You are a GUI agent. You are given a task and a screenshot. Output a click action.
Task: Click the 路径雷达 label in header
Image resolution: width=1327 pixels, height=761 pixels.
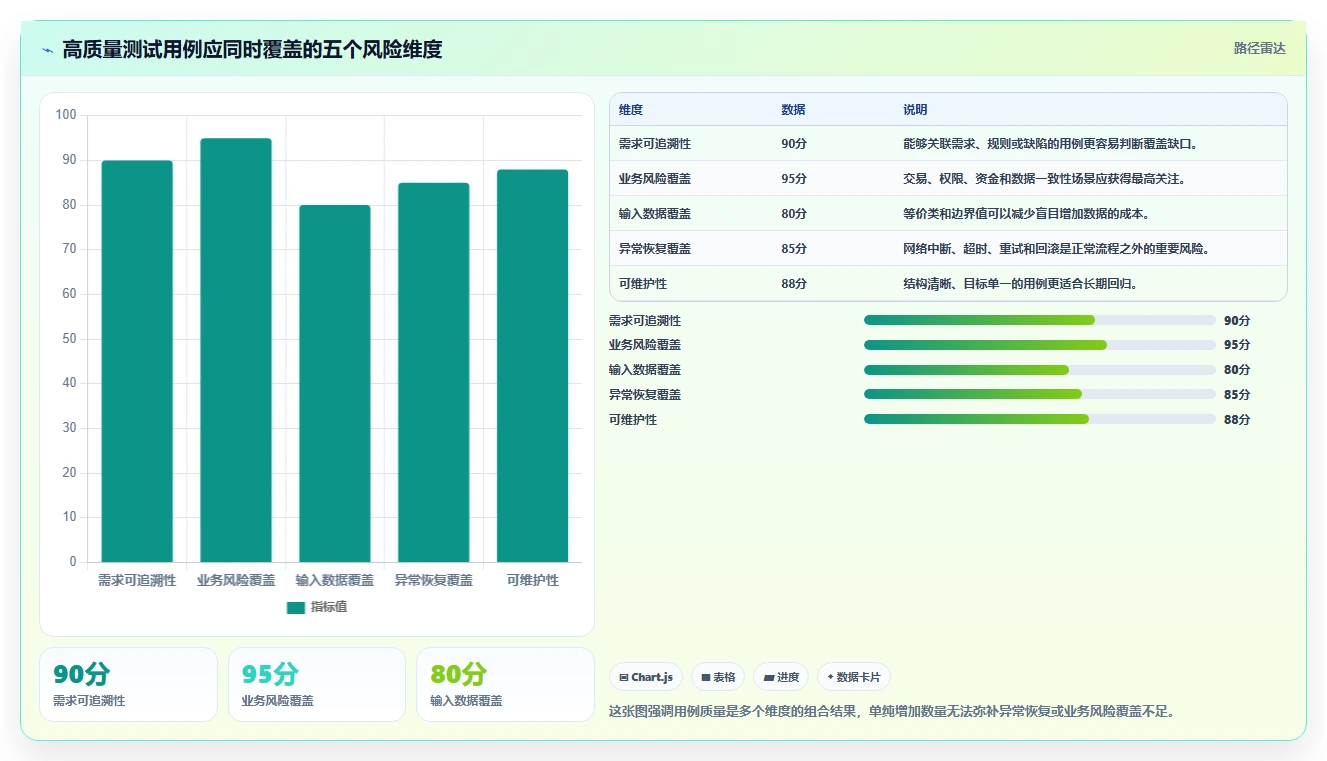coord(1260,48)
